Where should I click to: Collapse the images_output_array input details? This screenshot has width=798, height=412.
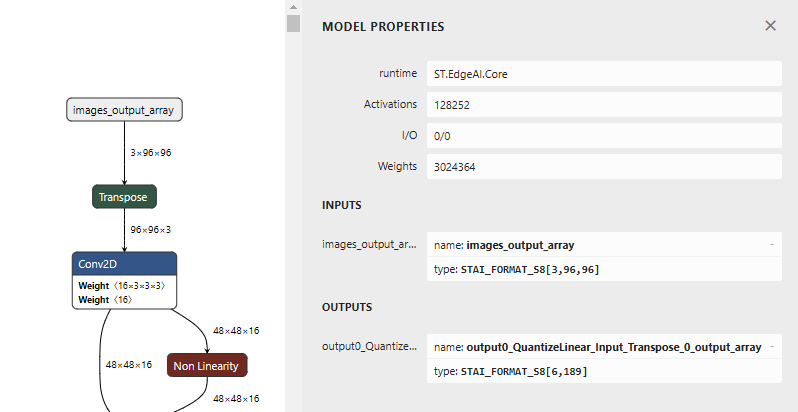click(771, 244)
